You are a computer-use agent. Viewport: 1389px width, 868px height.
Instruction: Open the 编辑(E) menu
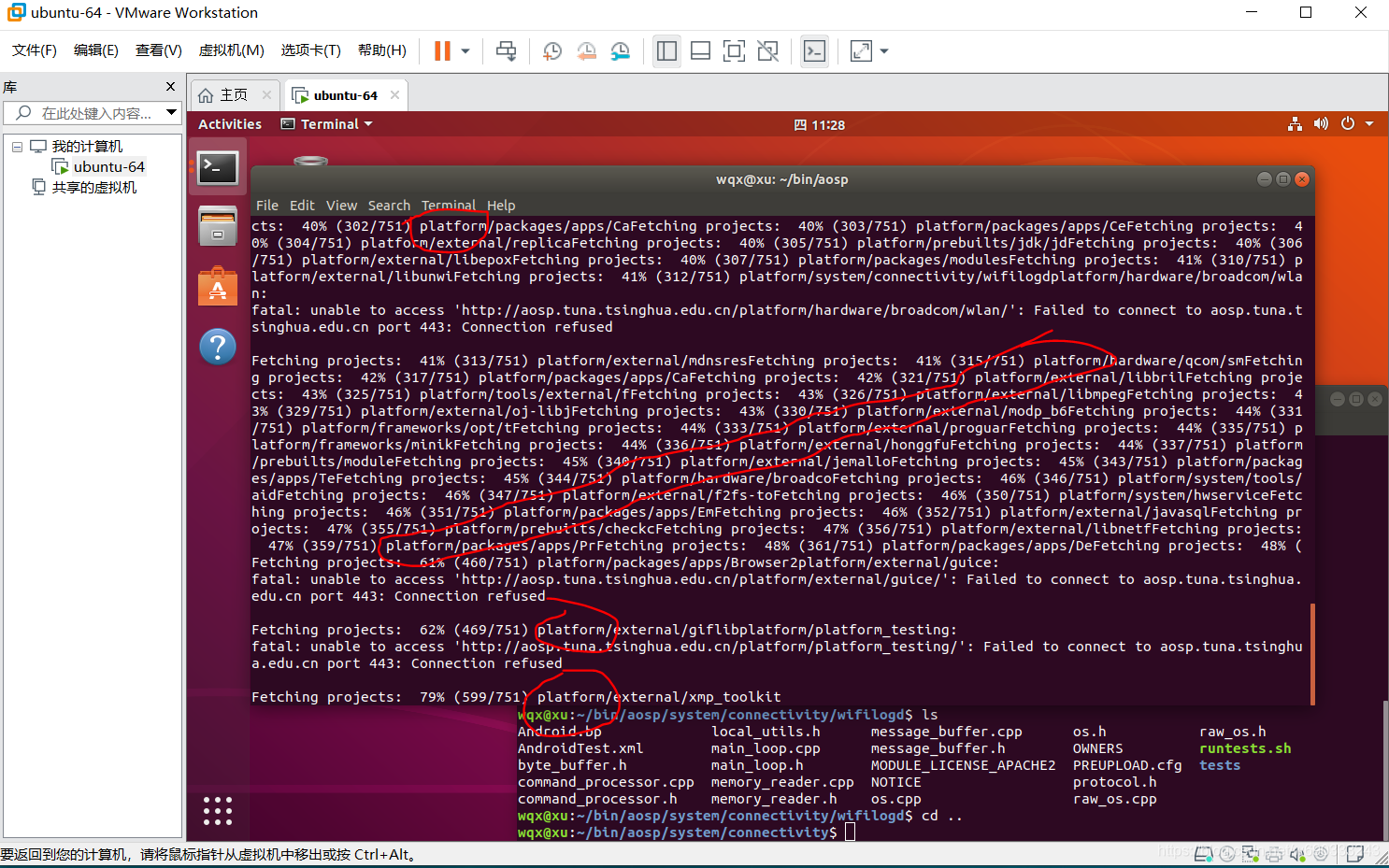[96, 50]
